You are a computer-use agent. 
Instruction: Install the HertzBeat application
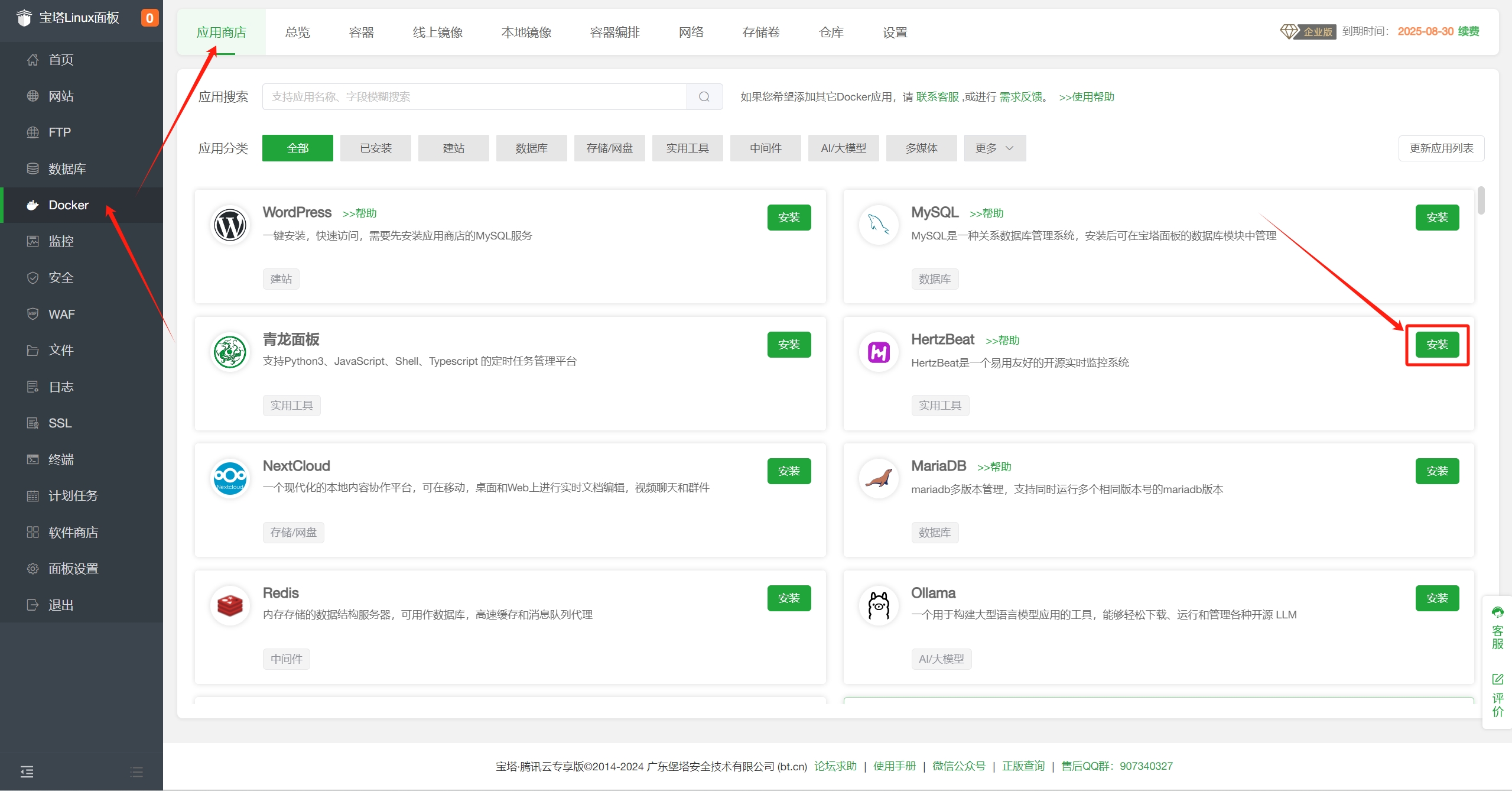point(1436,345)
